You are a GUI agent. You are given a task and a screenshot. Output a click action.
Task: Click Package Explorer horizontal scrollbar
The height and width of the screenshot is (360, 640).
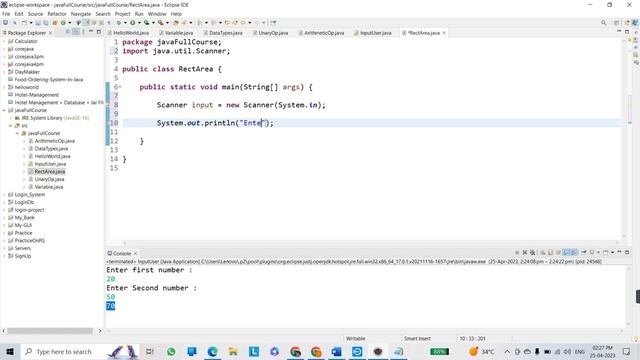click(x=50, y=331)
